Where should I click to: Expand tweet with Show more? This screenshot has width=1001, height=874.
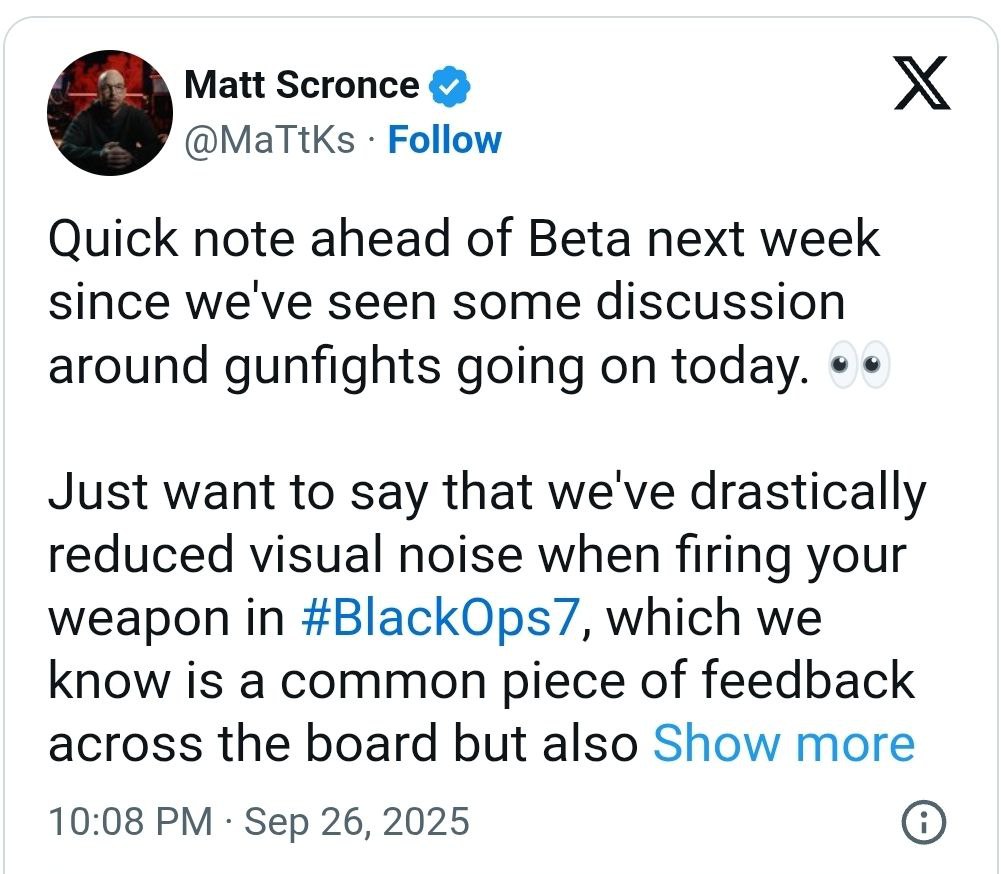click(x=783, y=743)
